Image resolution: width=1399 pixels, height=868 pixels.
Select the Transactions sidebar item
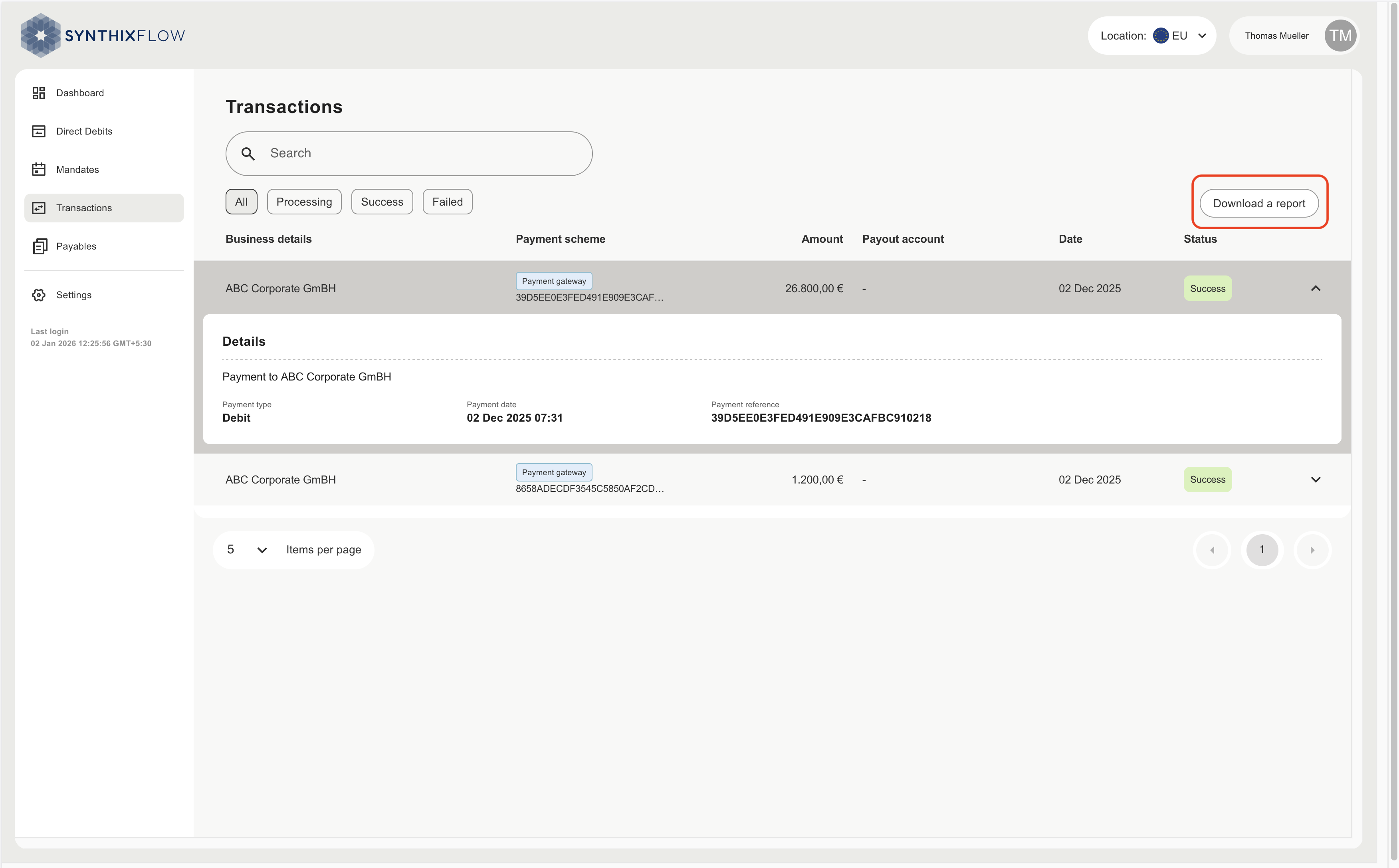point(104,208)
